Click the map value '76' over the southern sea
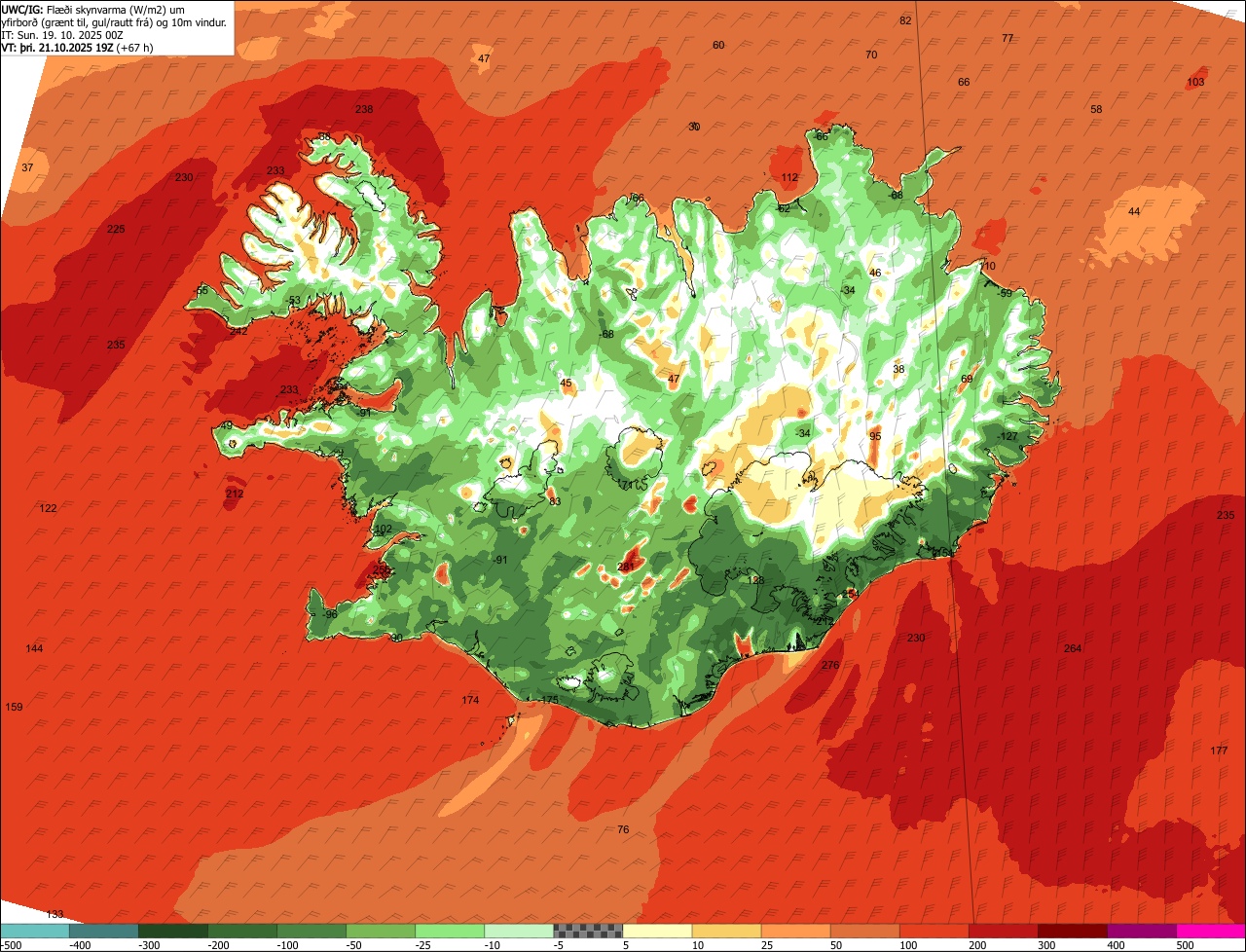 623,830
